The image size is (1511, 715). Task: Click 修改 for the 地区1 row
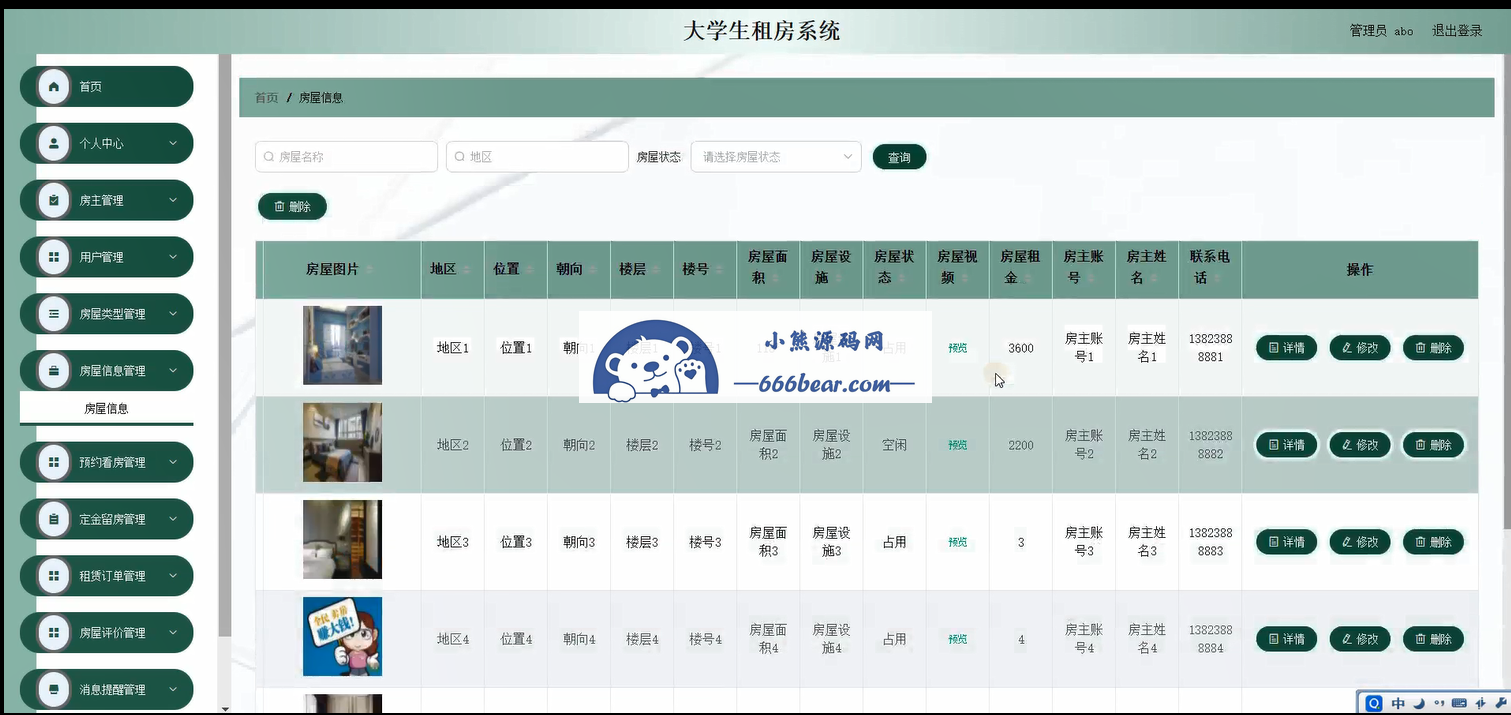(x=1360, y=348)
